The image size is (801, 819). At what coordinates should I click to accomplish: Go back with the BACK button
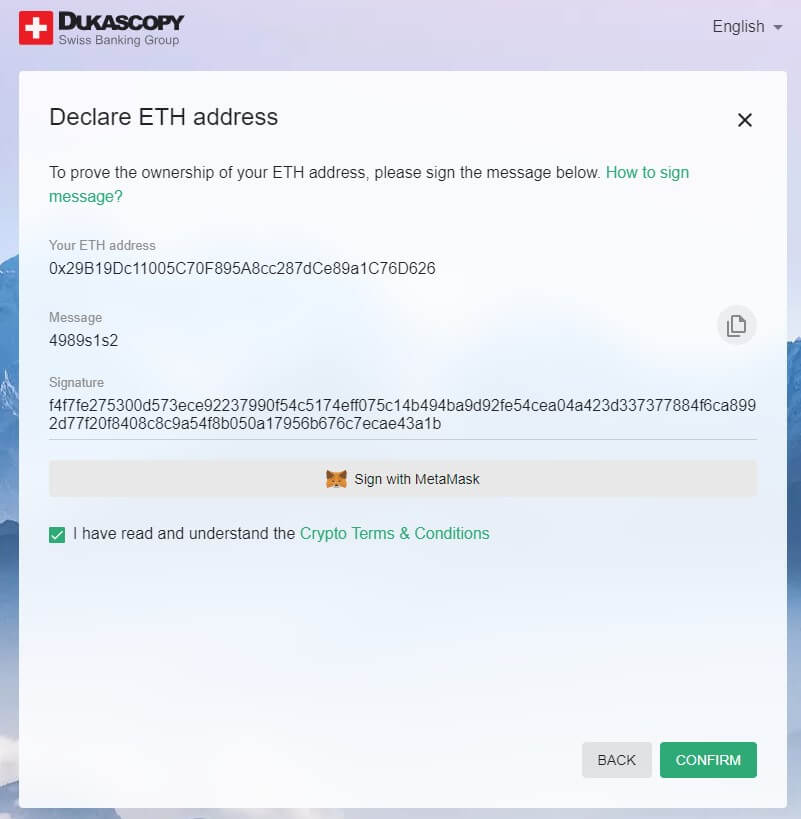[617, 760]
